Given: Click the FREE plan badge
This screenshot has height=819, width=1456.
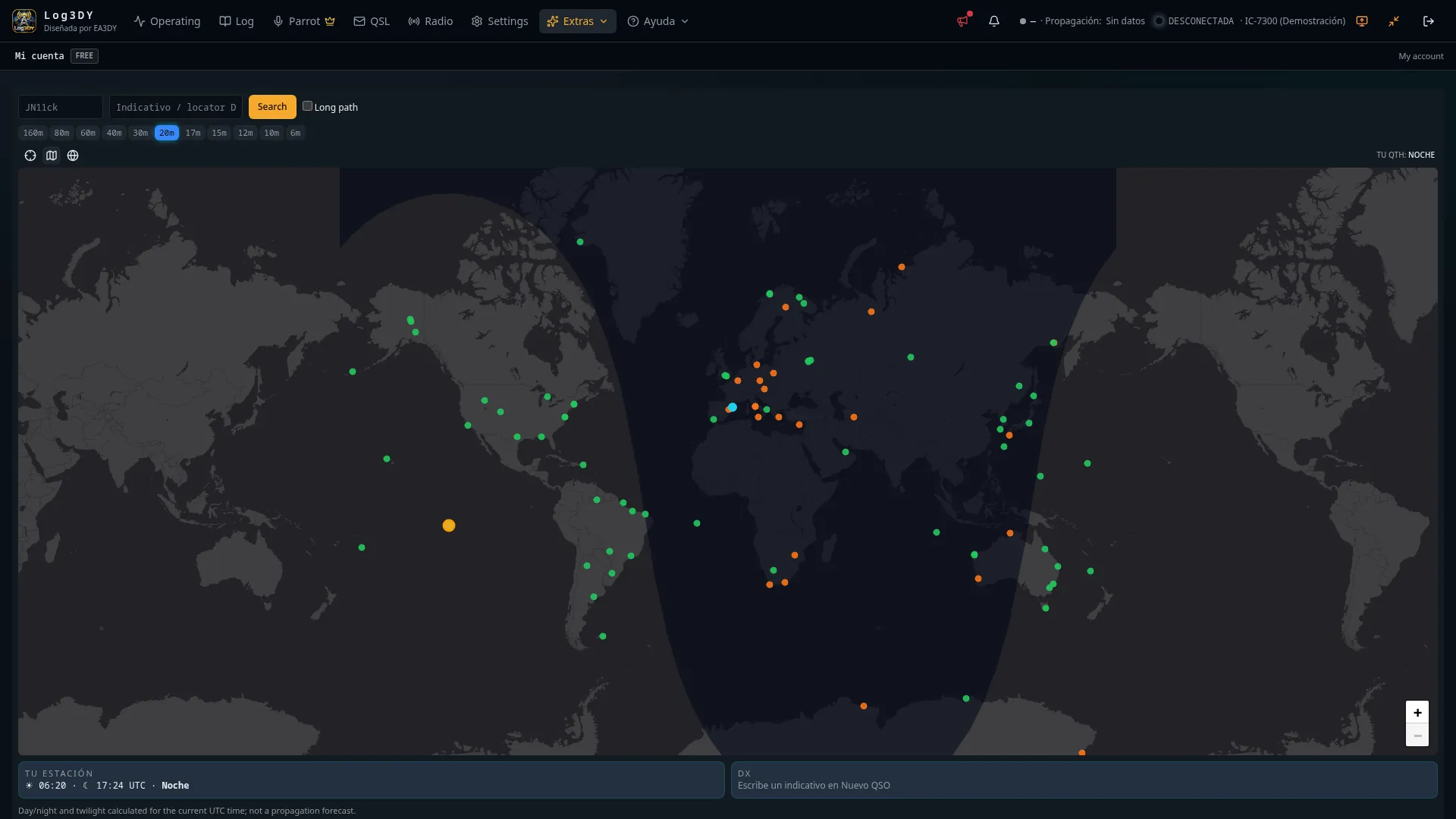Looking at the screenshot, I should [x=84, y=56].
